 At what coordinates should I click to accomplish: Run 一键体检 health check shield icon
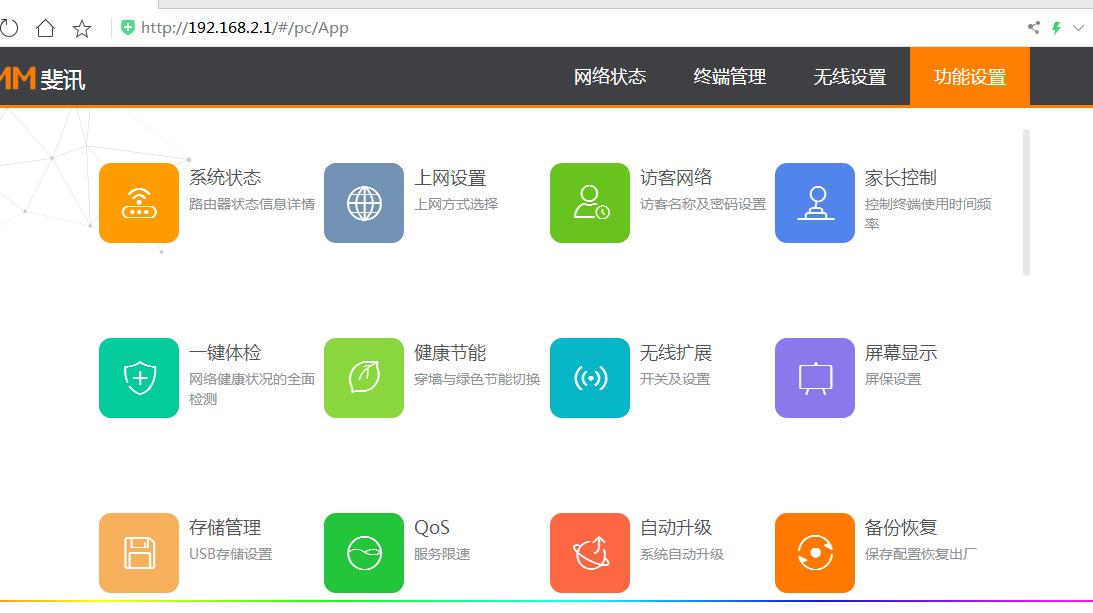point(139,377)
